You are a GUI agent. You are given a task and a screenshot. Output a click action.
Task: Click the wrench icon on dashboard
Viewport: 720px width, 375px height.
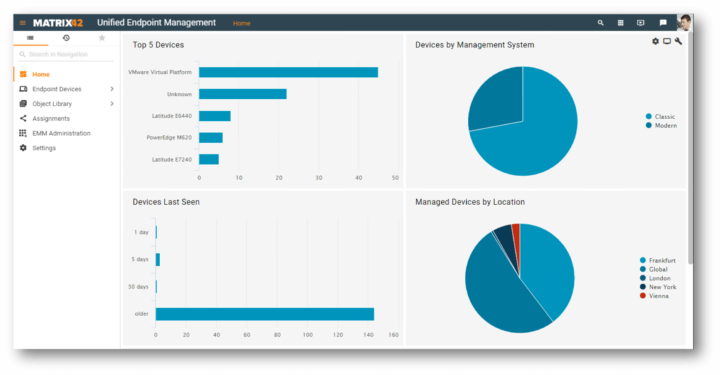[x=678, y=41]
